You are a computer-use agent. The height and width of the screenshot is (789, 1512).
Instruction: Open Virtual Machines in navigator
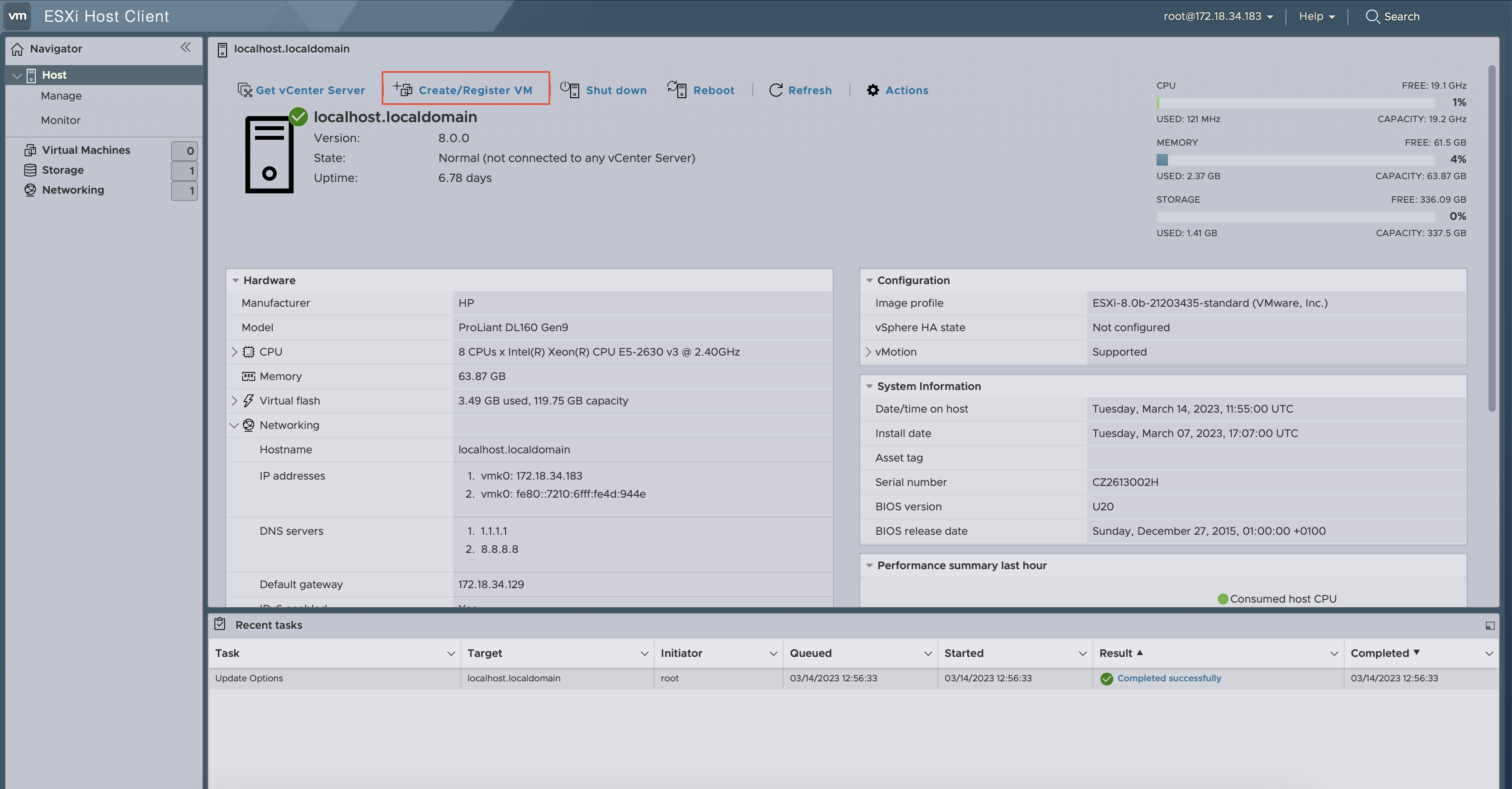point(86,150)
